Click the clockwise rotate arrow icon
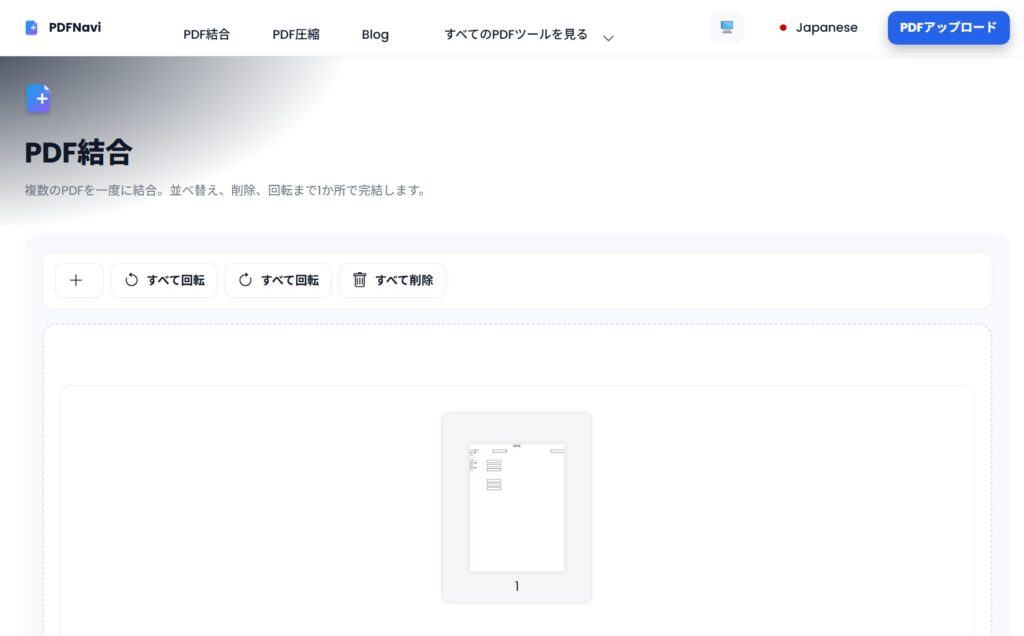The image size is (1024, 636). click(245, 280)
